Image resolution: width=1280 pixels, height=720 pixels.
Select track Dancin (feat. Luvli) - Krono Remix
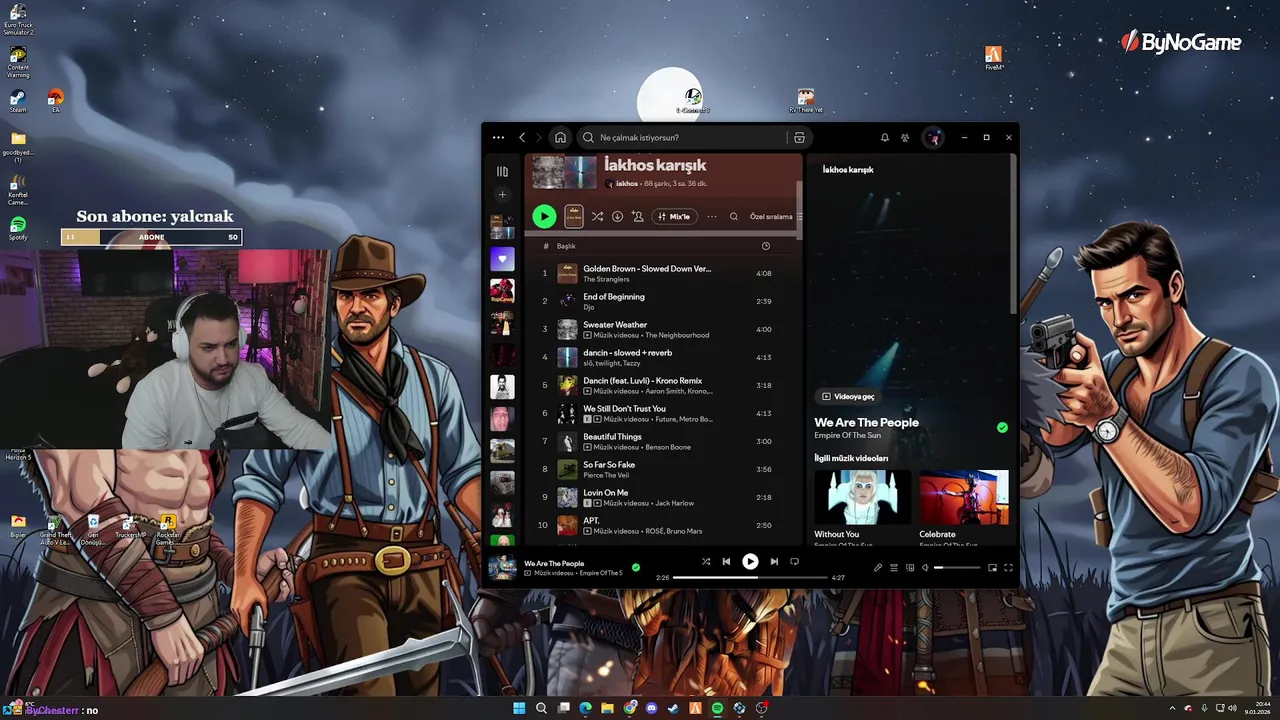pos(663,385)
